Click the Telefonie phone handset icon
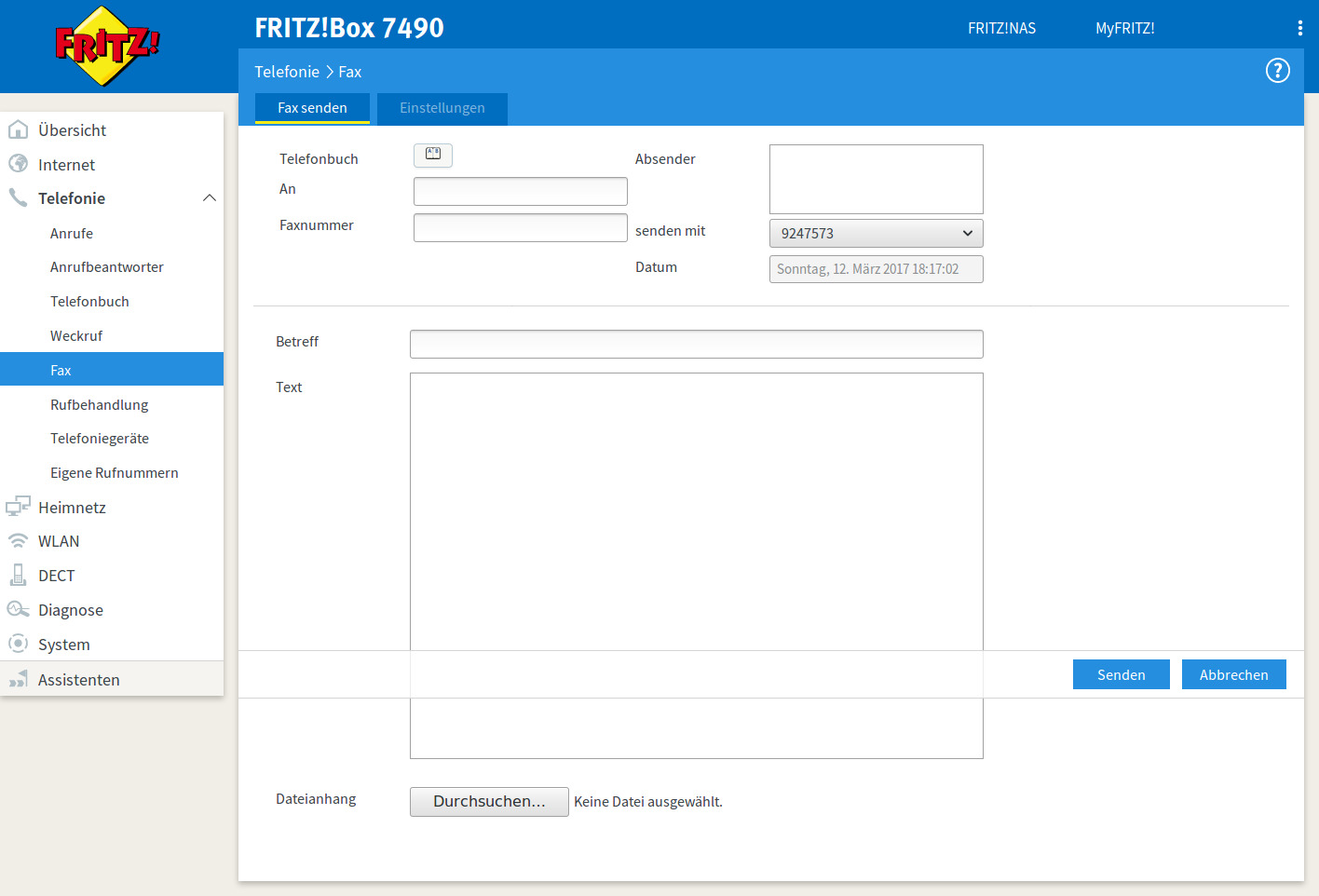 (x=18, y=197)
